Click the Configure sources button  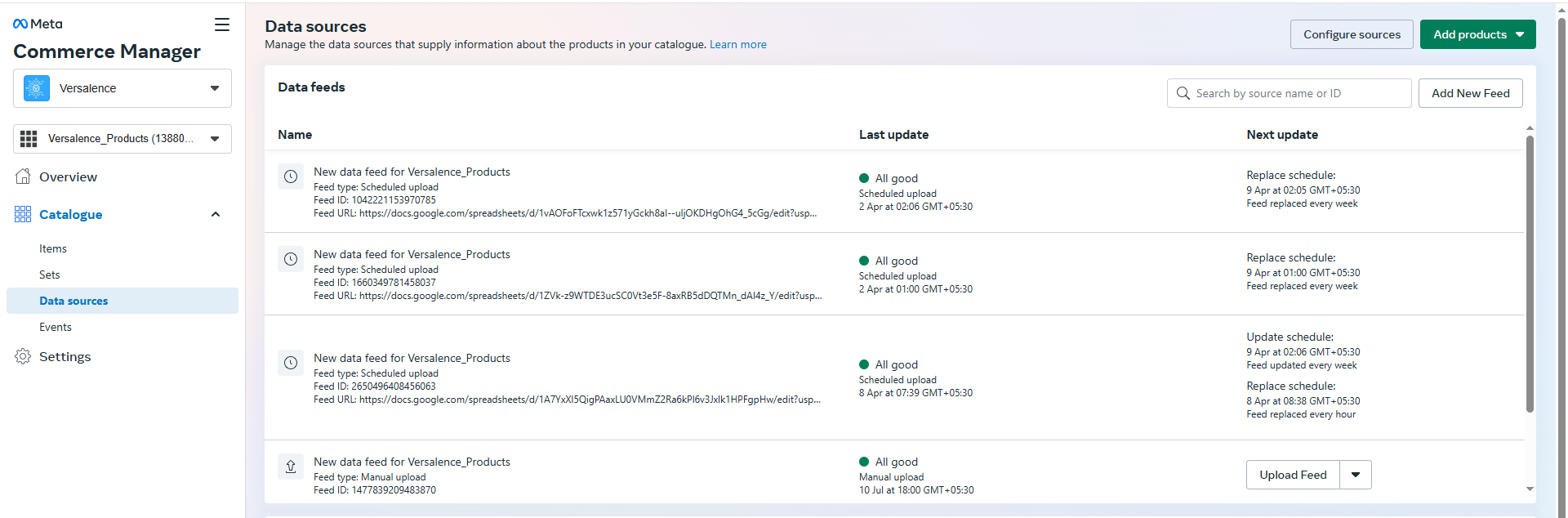click(x=1352, y=34)
